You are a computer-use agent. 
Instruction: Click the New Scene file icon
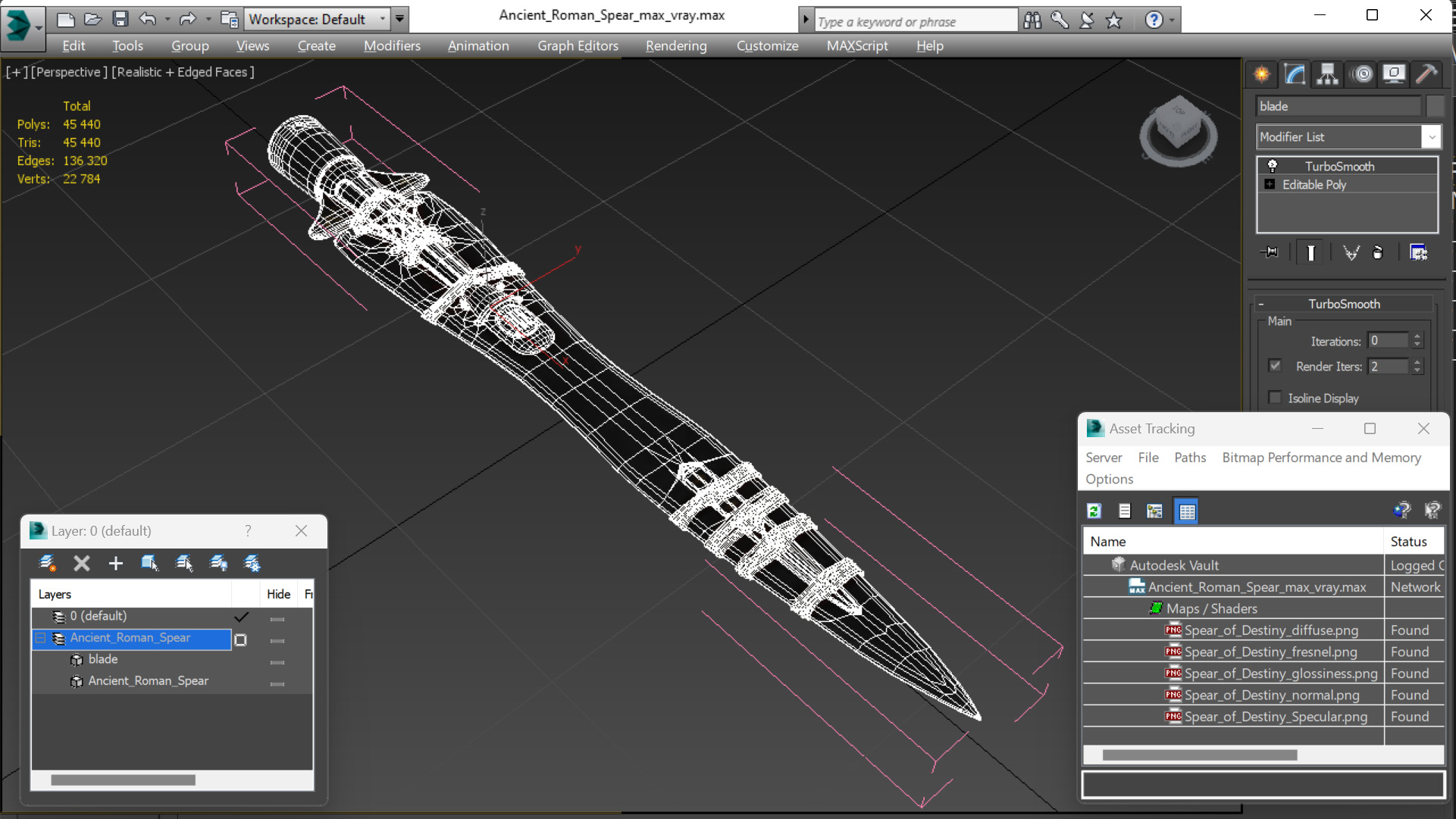[66, 19]
